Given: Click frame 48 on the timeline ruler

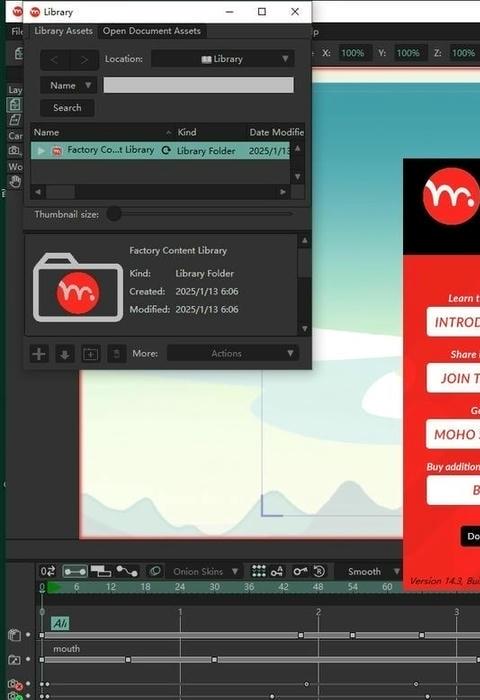Looking at the screenshot, I should click(x=318, y=587).
